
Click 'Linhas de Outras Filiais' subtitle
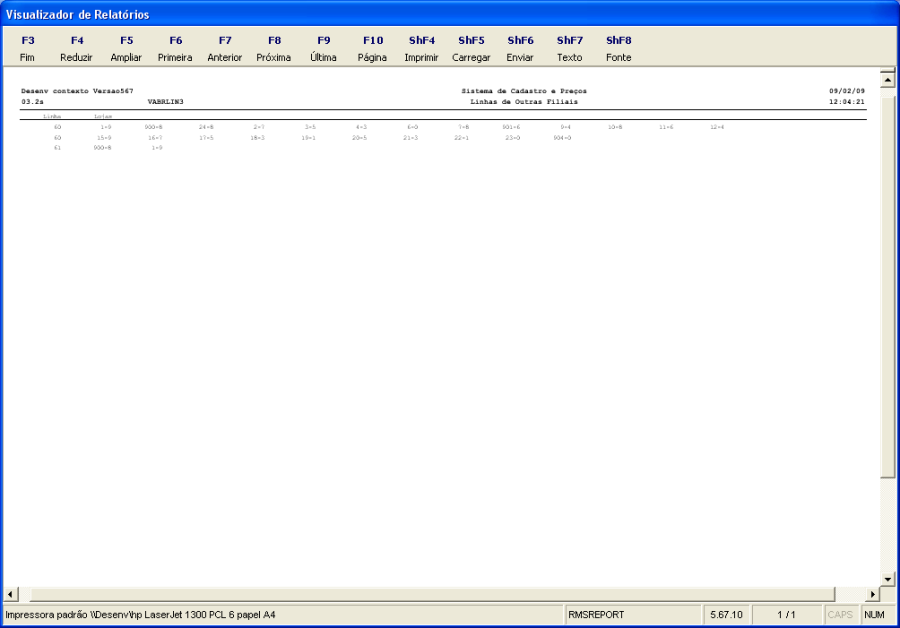[524, 102]
